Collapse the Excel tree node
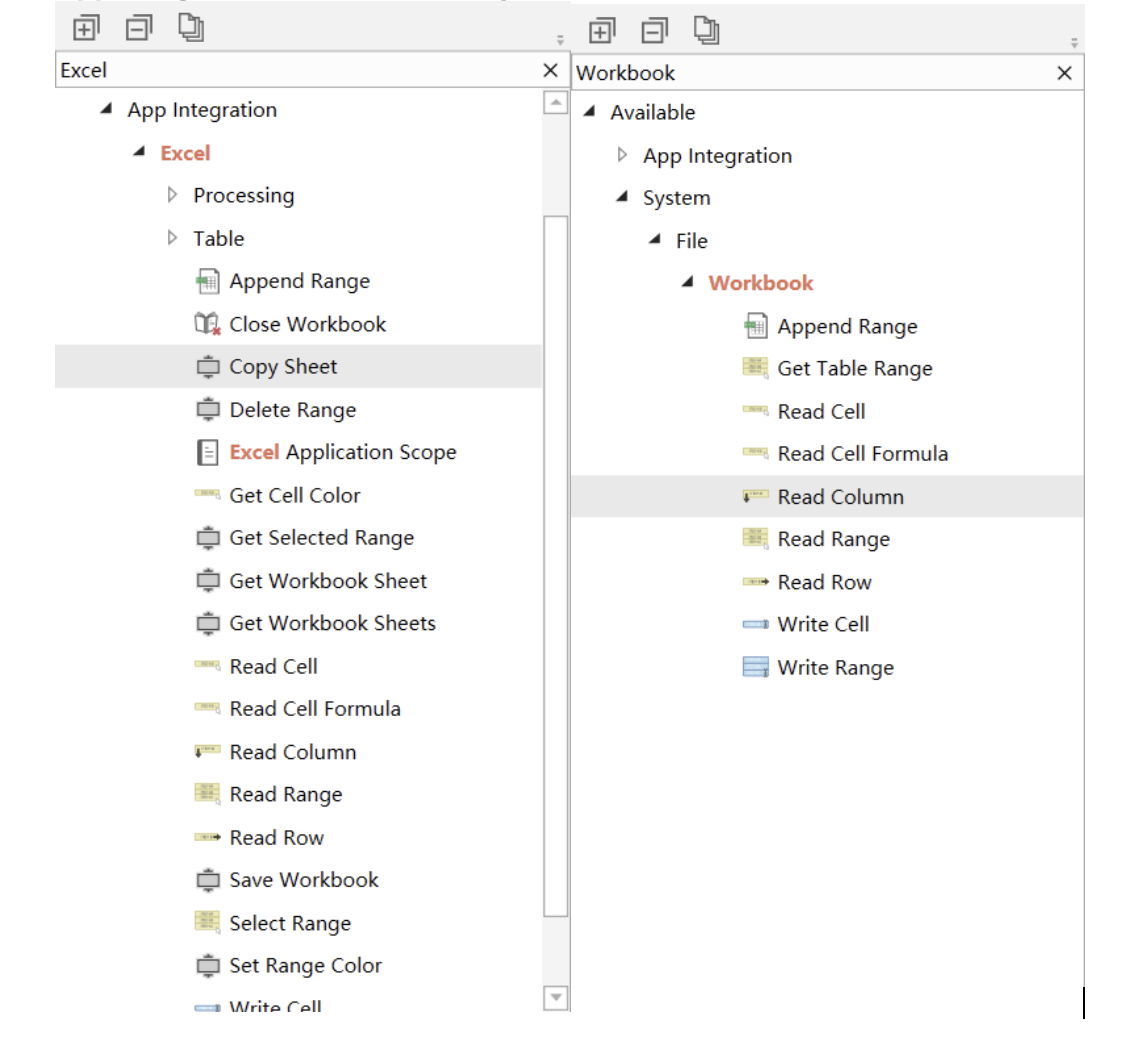Image resolution: width=1134 pixels, height=1042 pixels. tap(140, 152)
